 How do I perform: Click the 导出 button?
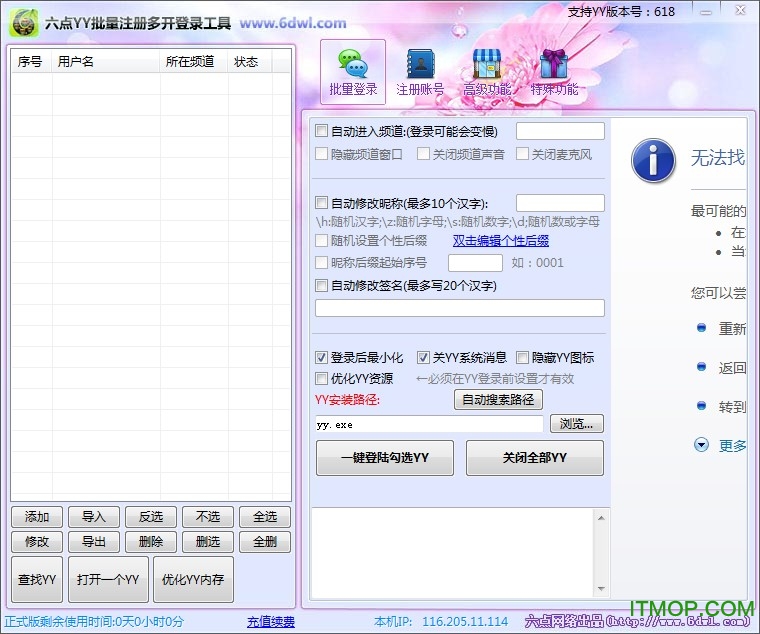pyautogui.click(x=94, y=541)
